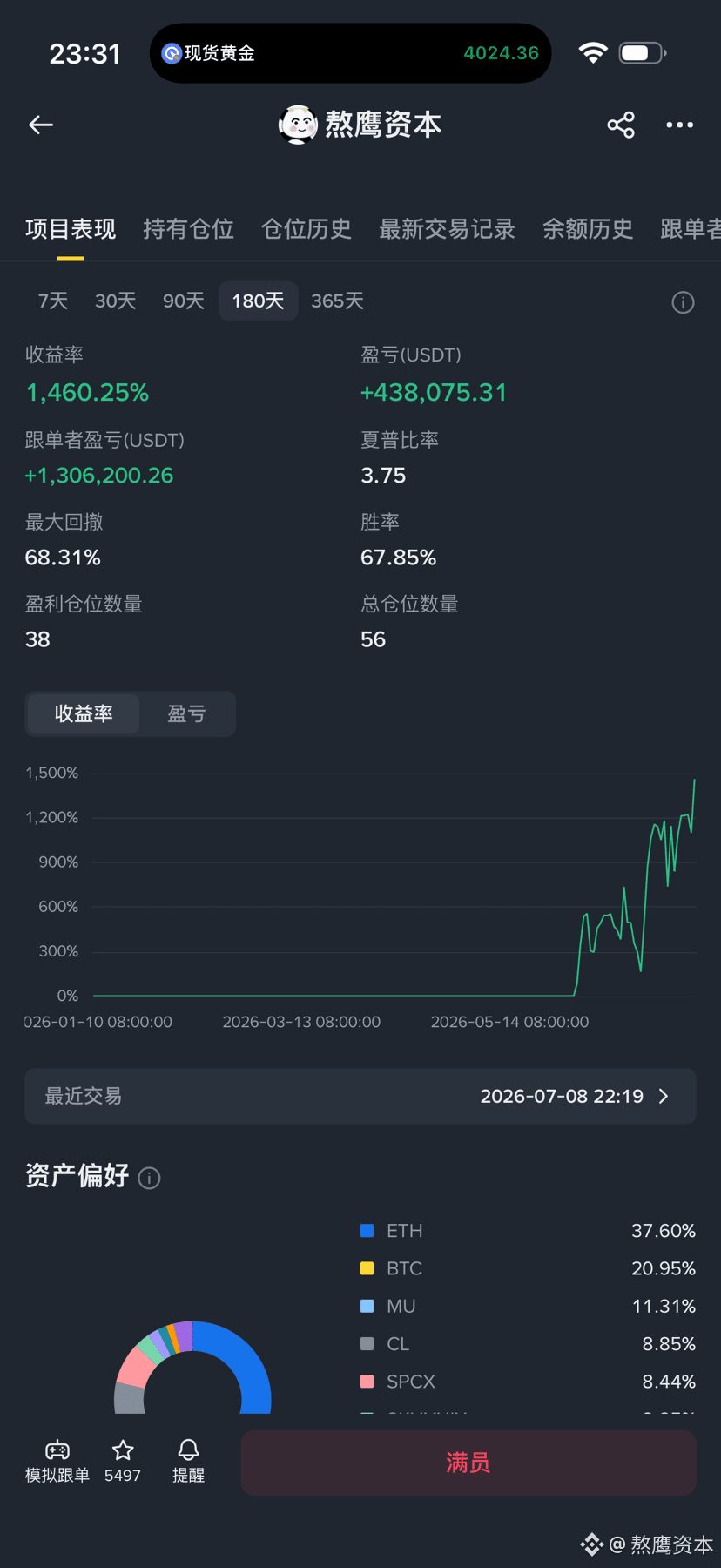Tap the 满员 button

click(468, 1463)
